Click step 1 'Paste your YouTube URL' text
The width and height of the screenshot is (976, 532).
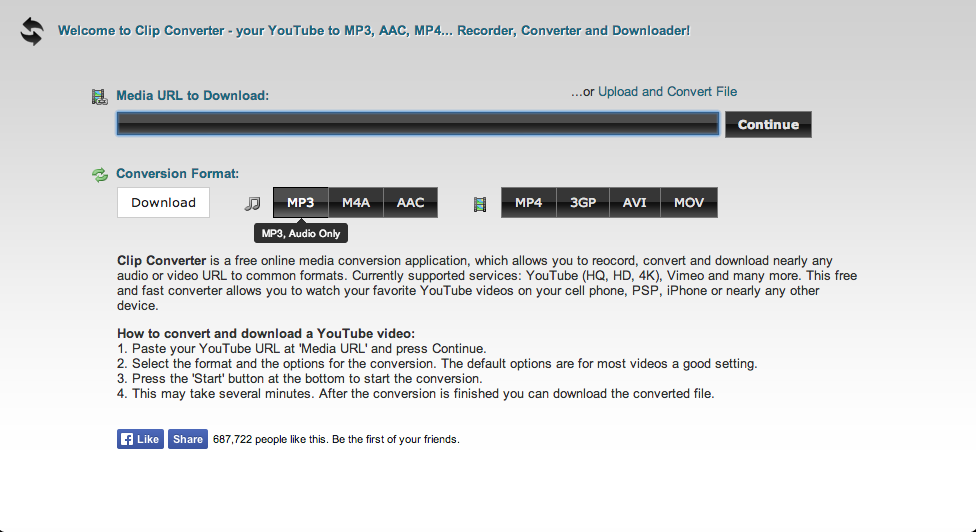302,348
